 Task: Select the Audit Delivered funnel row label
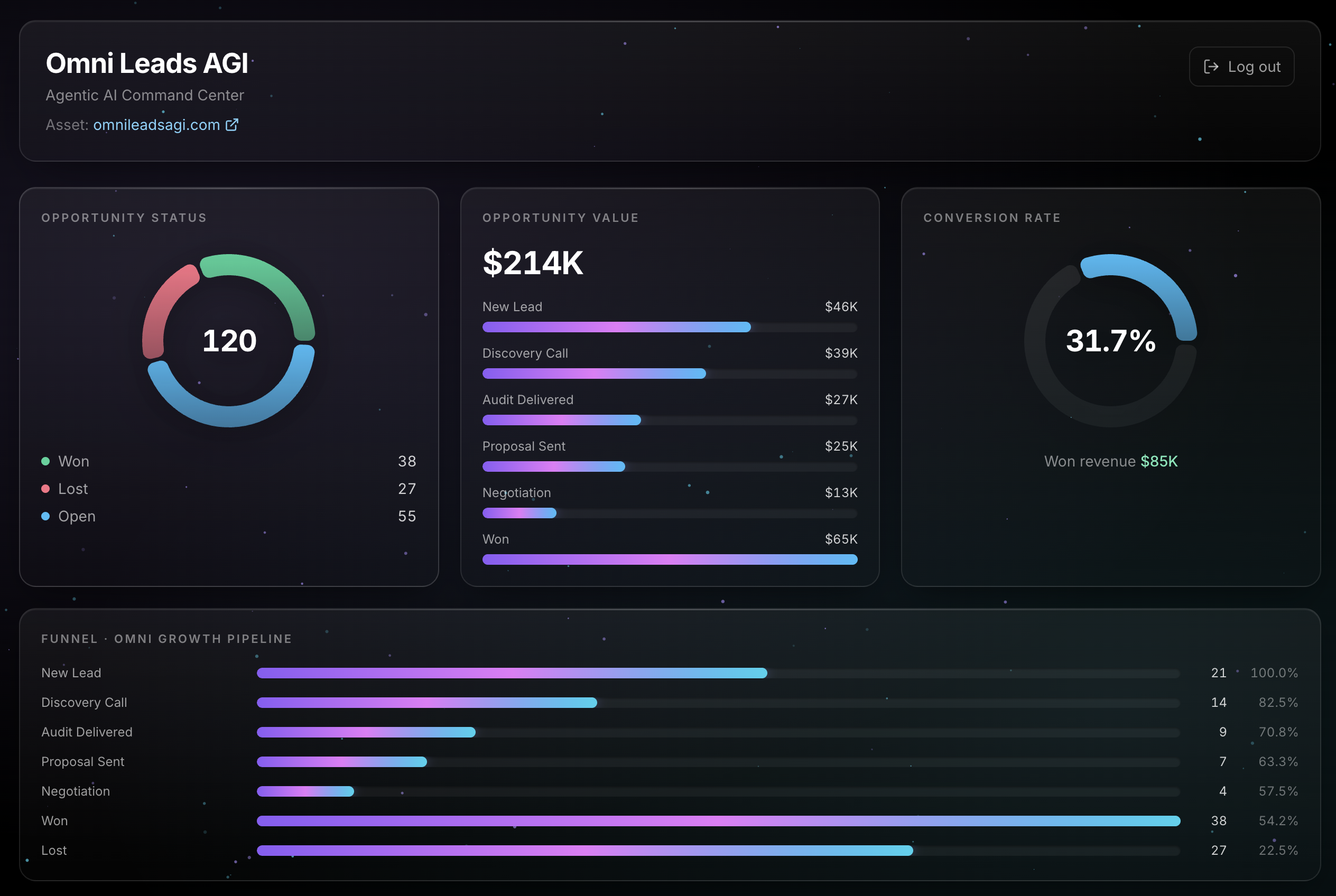pos(87,732)
